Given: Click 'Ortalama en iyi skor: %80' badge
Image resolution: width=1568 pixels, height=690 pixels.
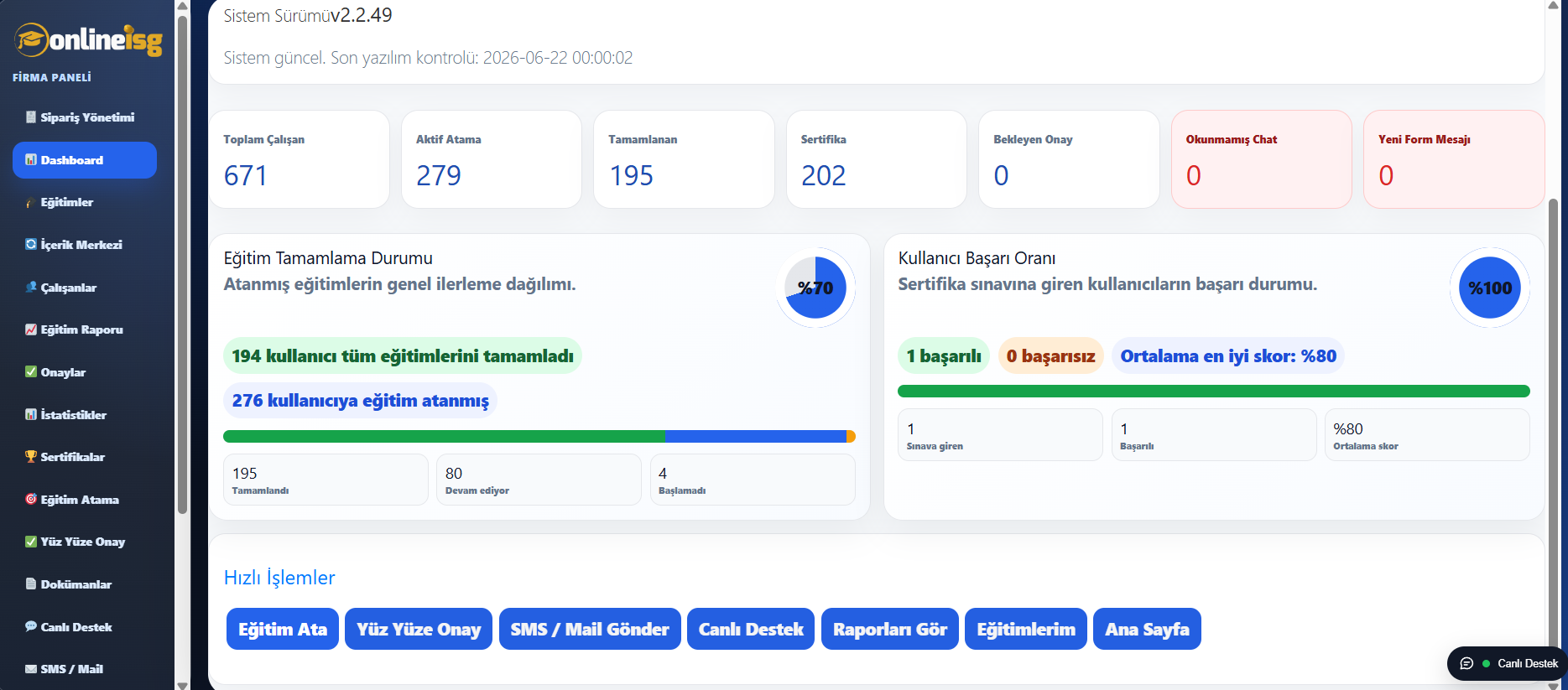Looking at the screenshot, I should pyautogui.click(x=1228, y=356).
